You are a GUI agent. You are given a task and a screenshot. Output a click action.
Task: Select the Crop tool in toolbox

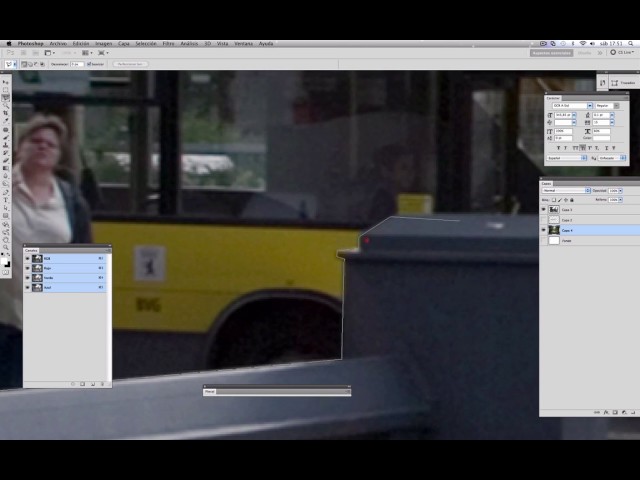pyautogui.click(x=6, y=113)
